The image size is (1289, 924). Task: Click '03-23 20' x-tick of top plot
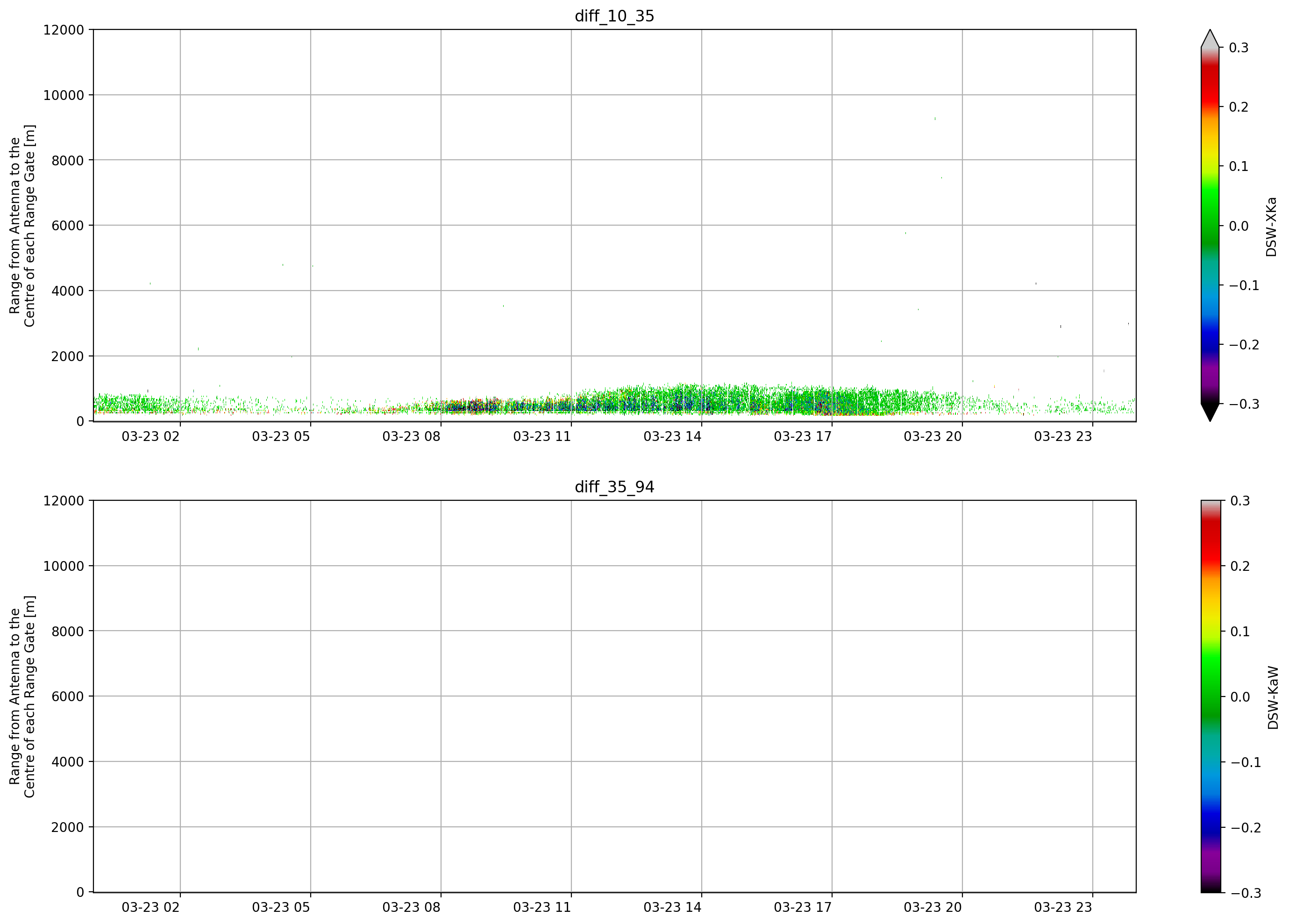[x=933, y=436]
